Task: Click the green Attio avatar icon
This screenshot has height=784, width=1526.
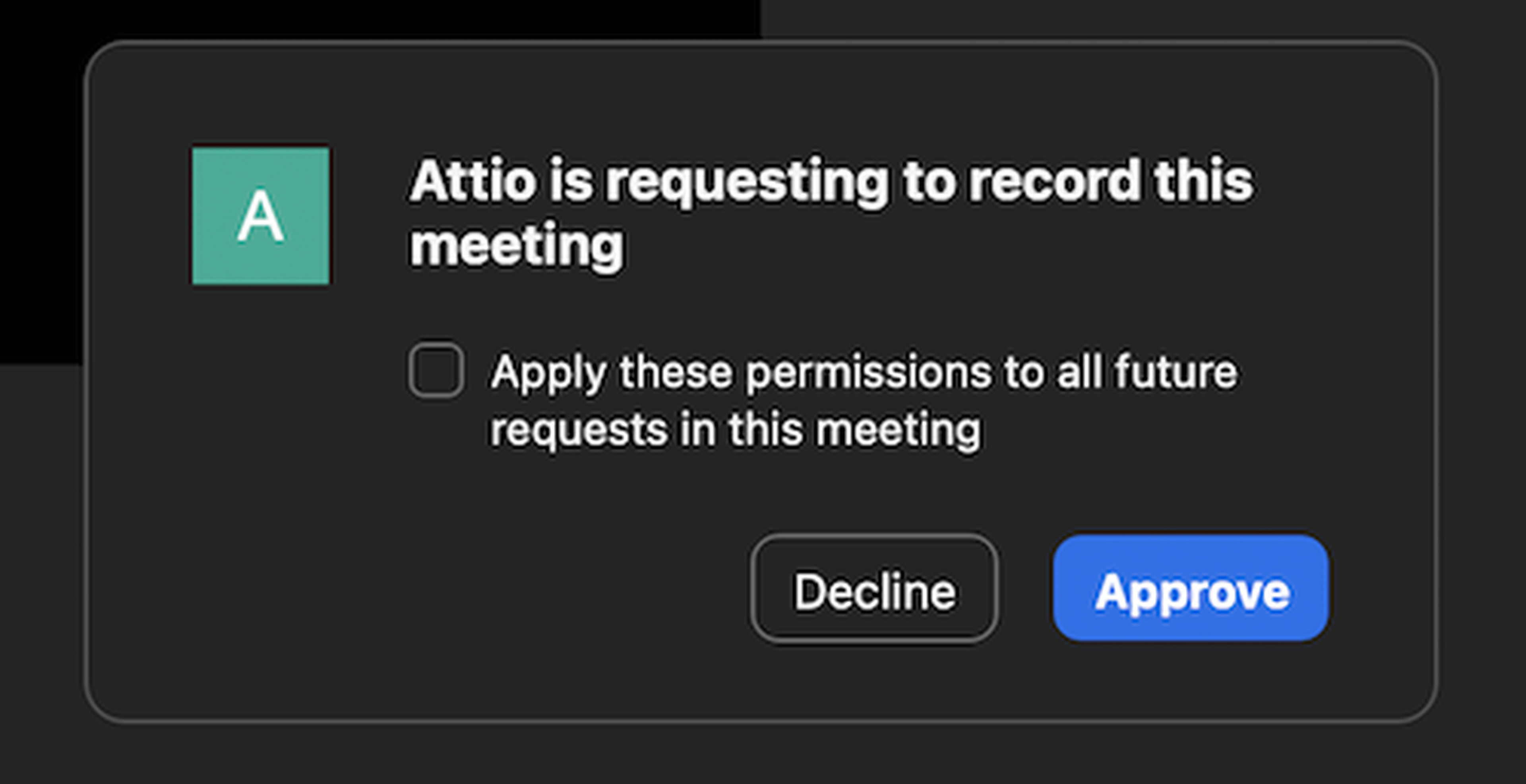Action: pos(261,216)
